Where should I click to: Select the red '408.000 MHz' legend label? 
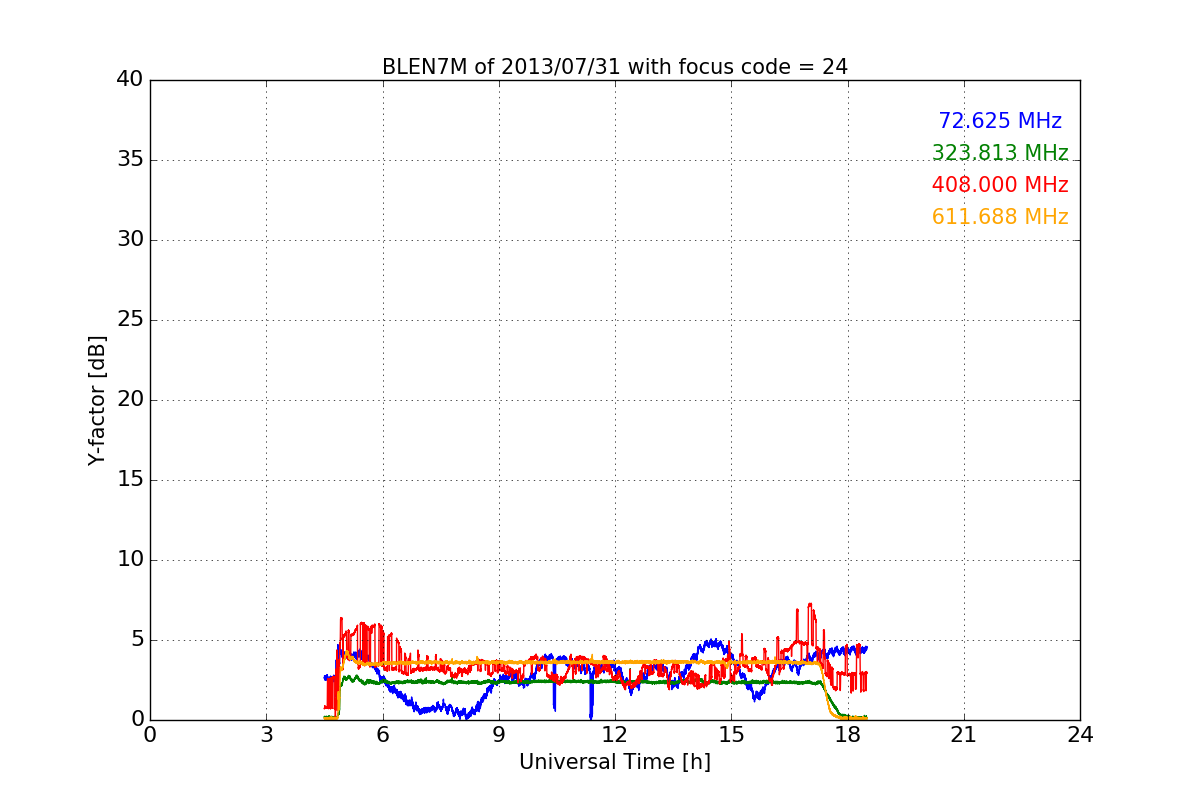click(1000, 185)
